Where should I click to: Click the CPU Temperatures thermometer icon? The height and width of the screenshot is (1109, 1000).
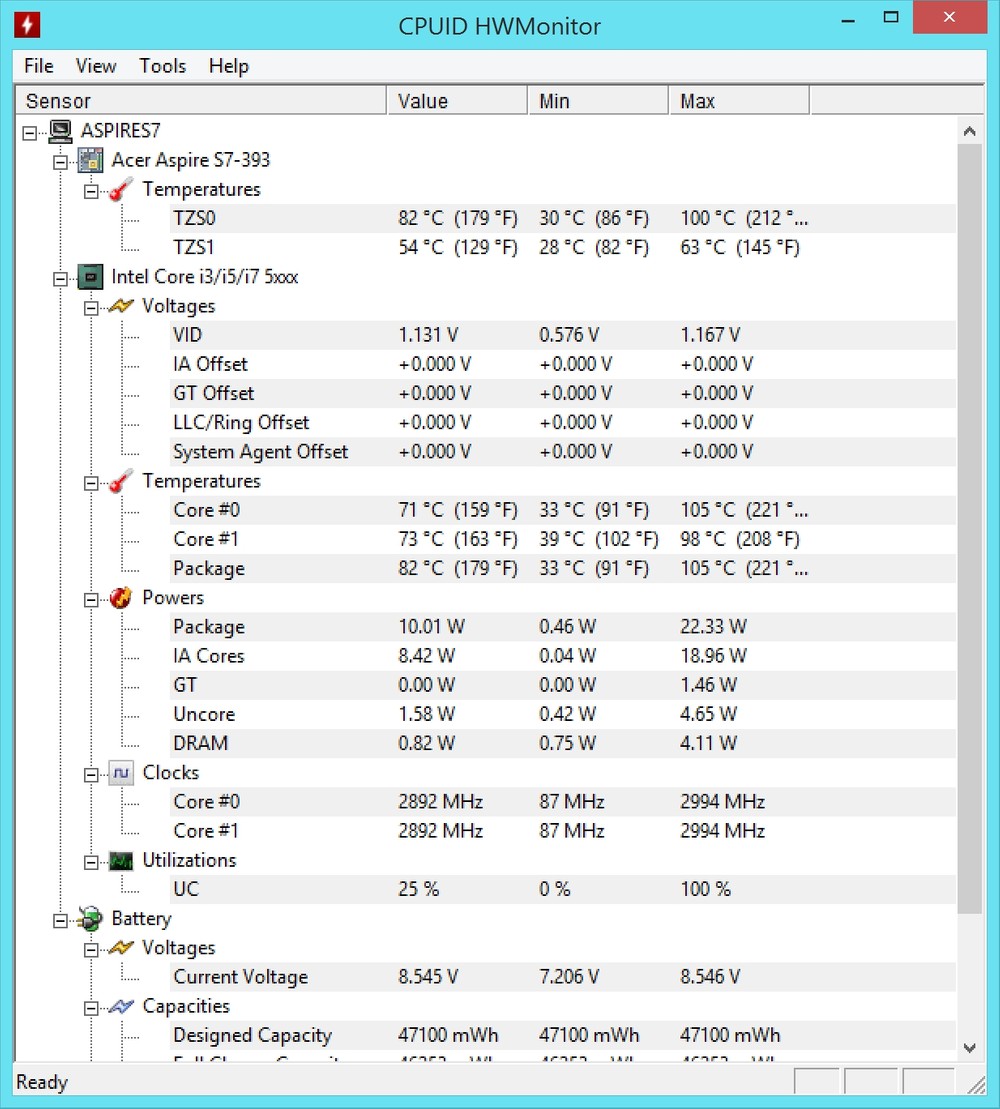coord(121,481)
